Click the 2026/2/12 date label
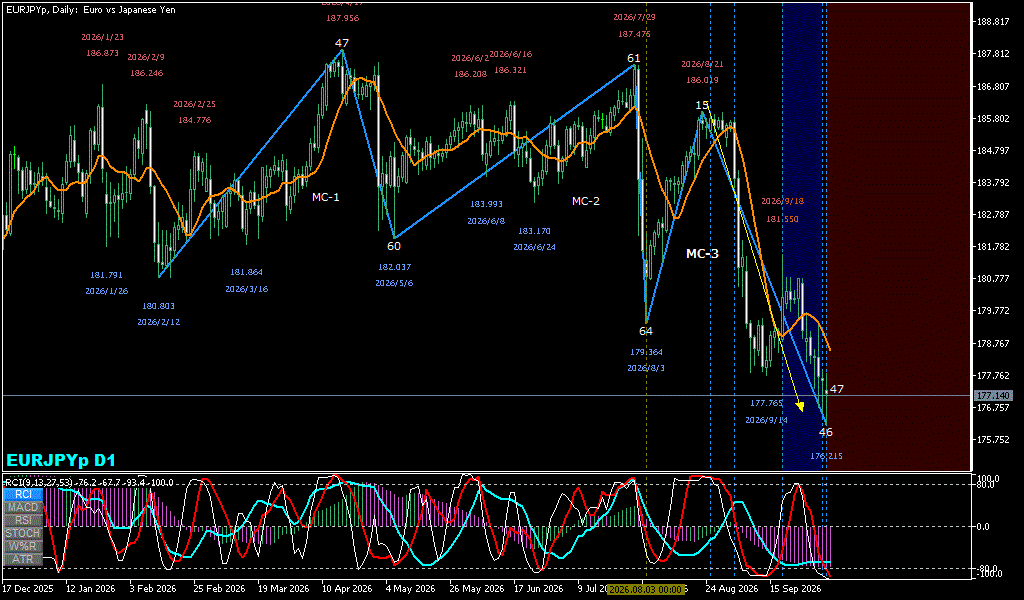The image size is (1024, 600). point(159,322)
